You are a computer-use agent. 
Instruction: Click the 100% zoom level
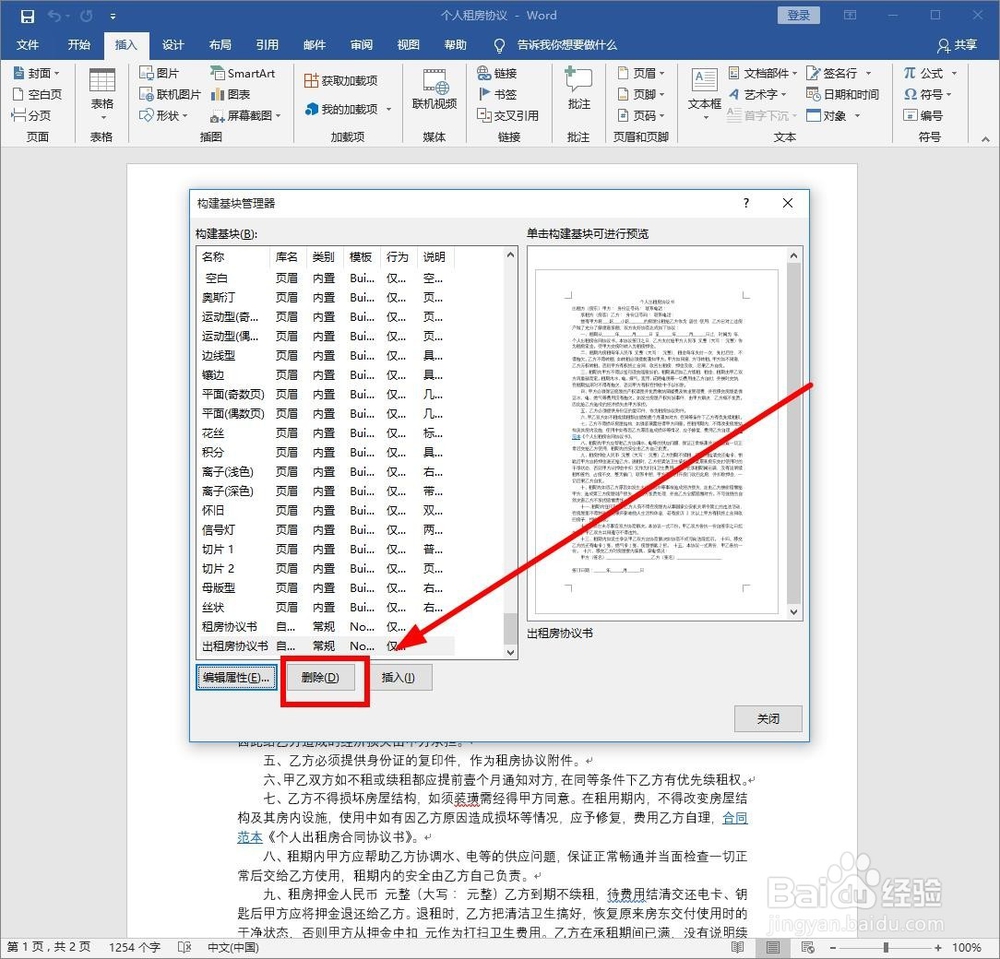[966, 948]
